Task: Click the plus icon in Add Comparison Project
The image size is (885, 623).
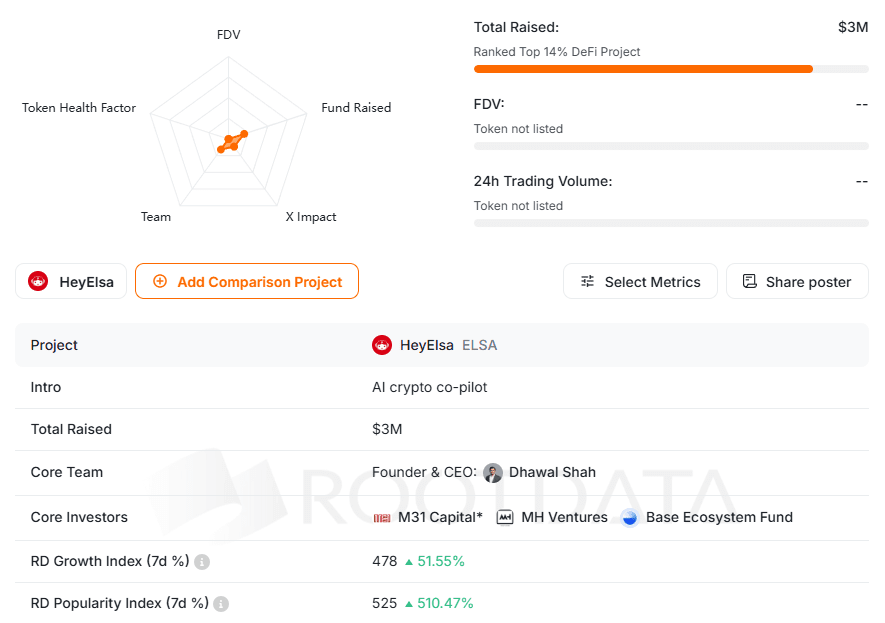Action: click(x=160, y=282)
